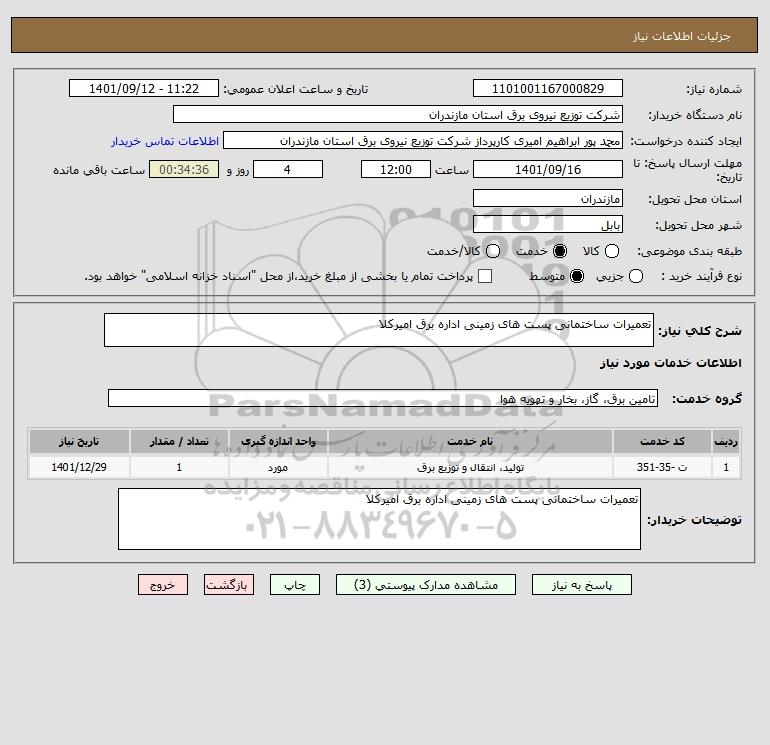Click the quantity cell showing 1
770x745 pixels.
179,467
